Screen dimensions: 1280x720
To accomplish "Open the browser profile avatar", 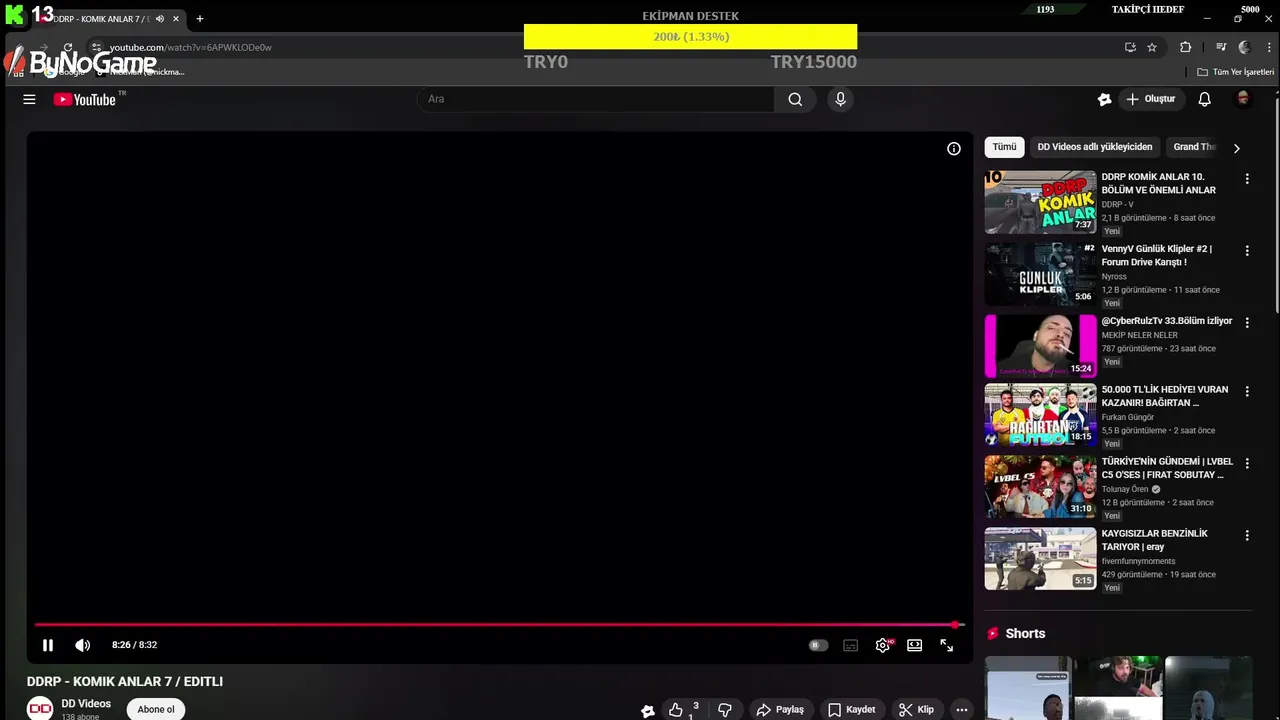I will click(1244, 47).
